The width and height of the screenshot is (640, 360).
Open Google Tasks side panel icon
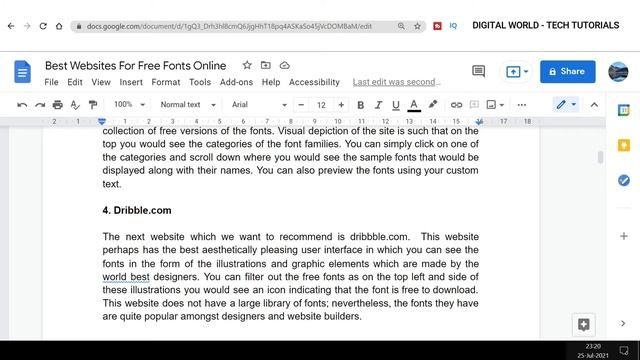624,180
